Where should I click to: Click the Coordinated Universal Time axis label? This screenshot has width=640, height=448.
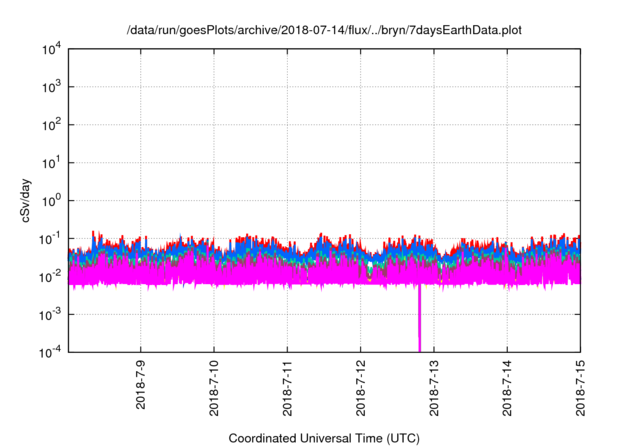click(x=324, y=438)
